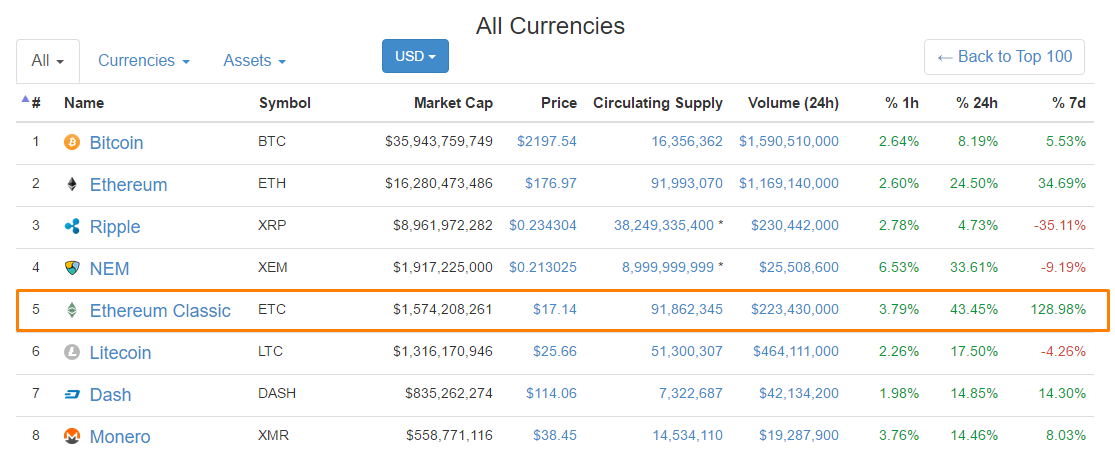Click the Dash logo icon

click(71, 394)
